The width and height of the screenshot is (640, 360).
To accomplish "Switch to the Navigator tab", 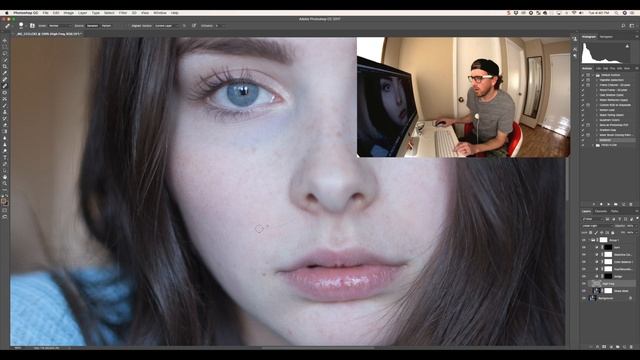I will [606, 37].
